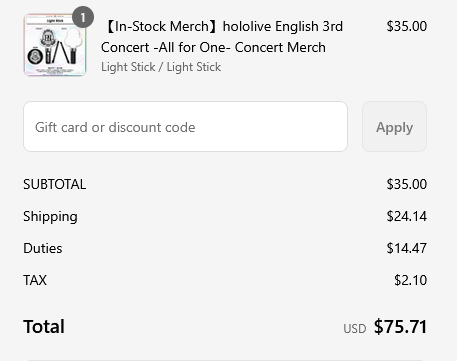
Task: Click the SUBTOTAL label
Action: tap(55, 184)
